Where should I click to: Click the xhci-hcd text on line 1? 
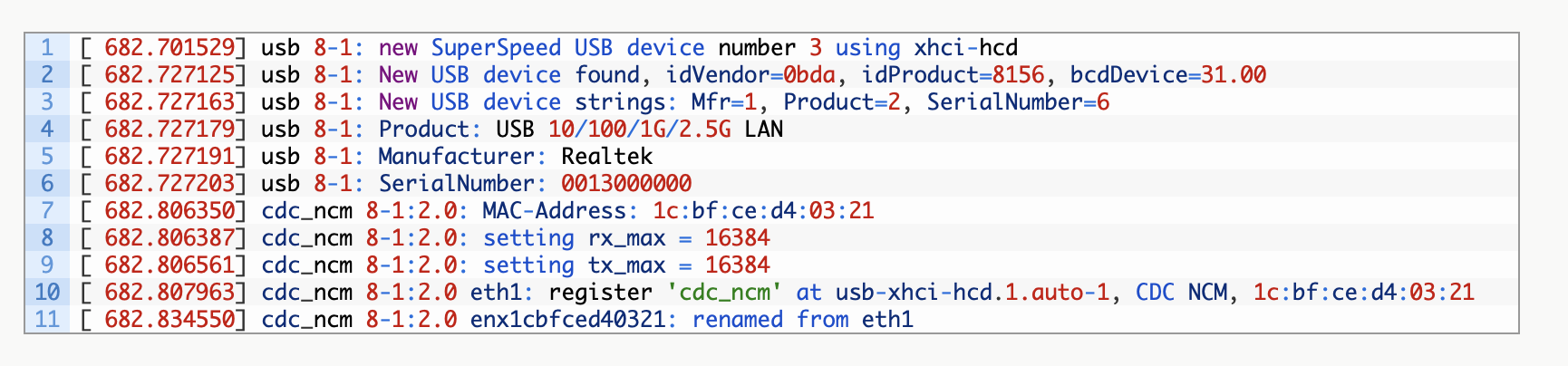tap(966, 47)
